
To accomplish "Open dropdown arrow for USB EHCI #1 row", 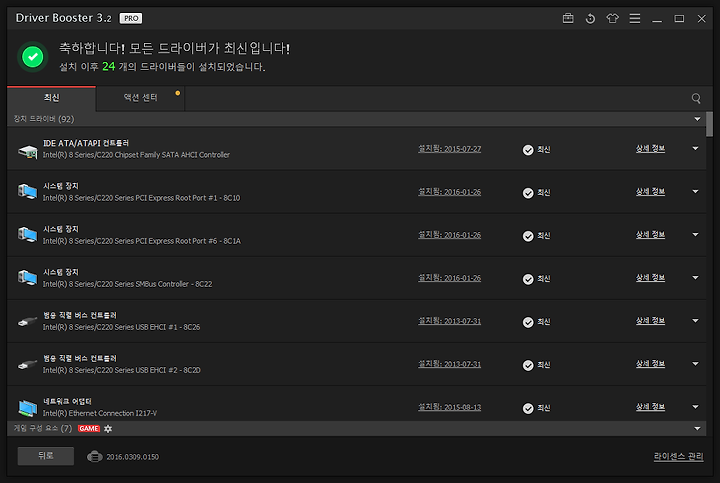I will click(x=695, y=320).
